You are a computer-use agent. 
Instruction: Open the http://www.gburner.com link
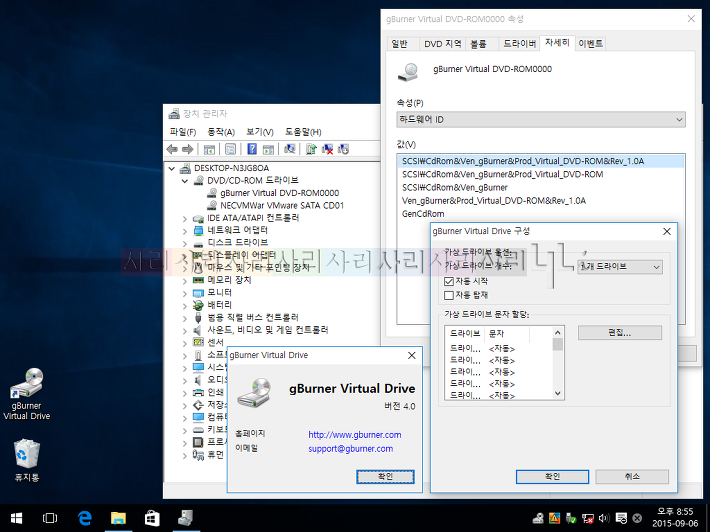355,435
